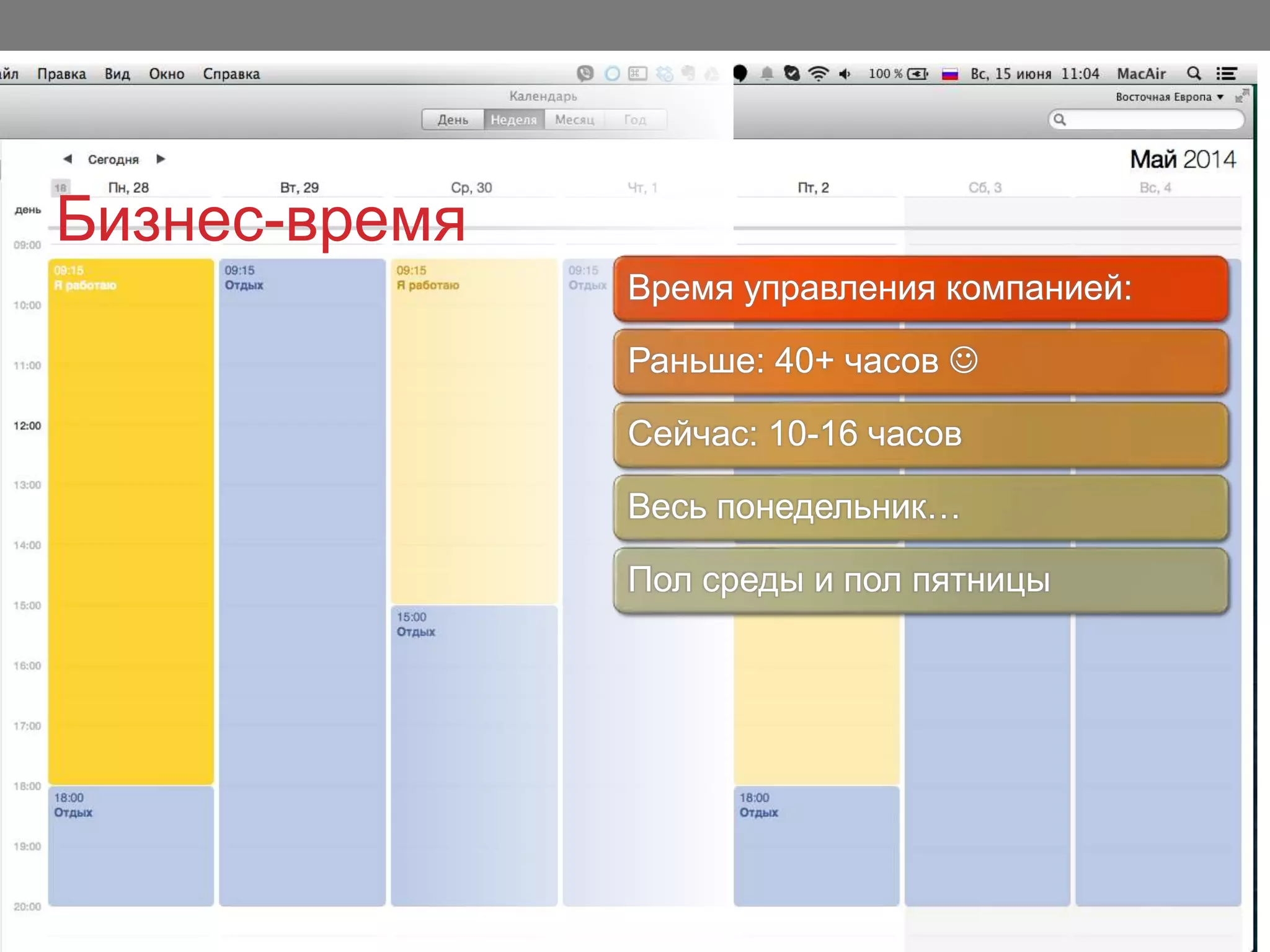The width and height of the screenshot is (1270, 952).
Task: Click the Май 2014 month title
Action: pos(1183,159)
